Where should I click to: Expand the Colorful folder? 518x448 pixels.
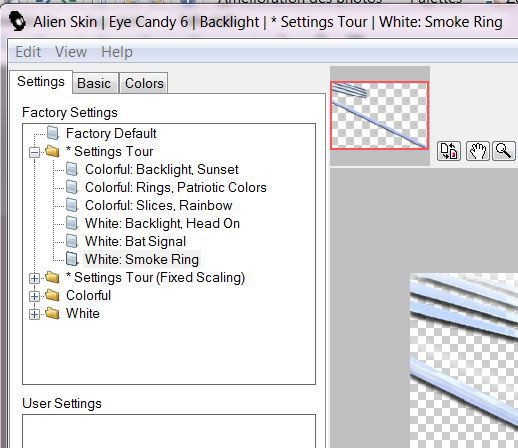coord(34,296)
